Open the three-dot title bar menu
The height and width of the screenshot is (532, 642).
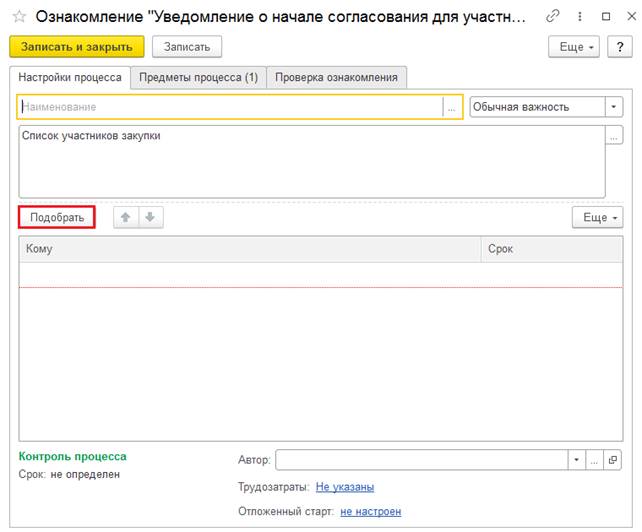pyautogui.click(x=579, y=16)
